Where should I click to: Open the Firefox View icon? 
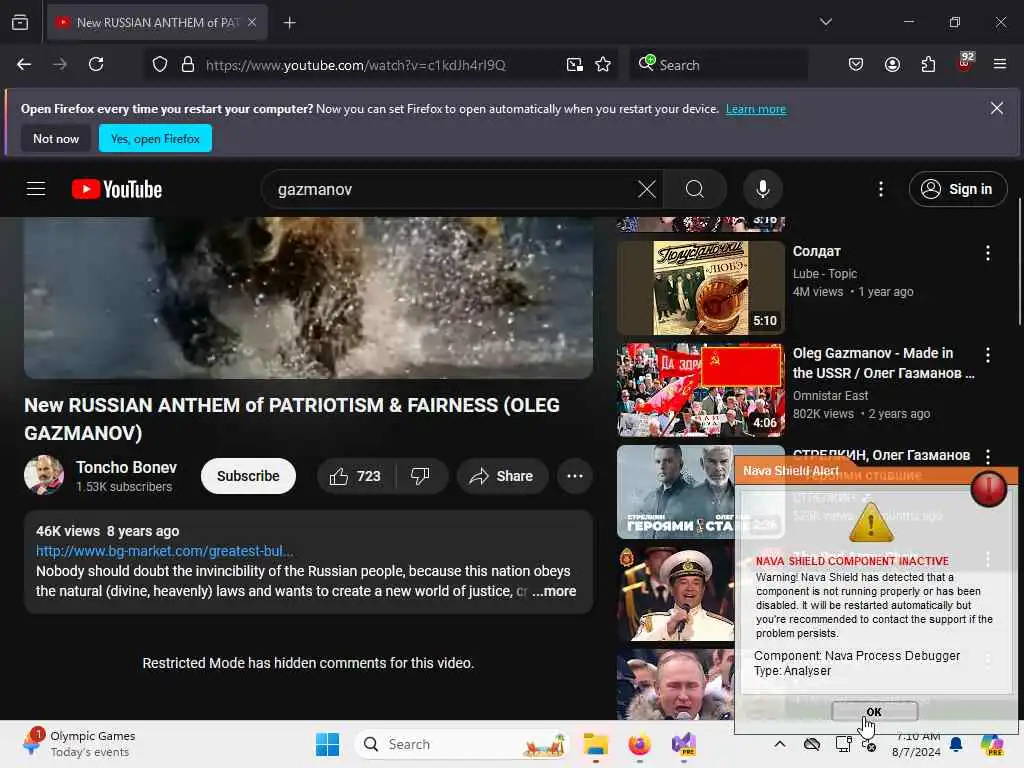[x=20, y=22]
